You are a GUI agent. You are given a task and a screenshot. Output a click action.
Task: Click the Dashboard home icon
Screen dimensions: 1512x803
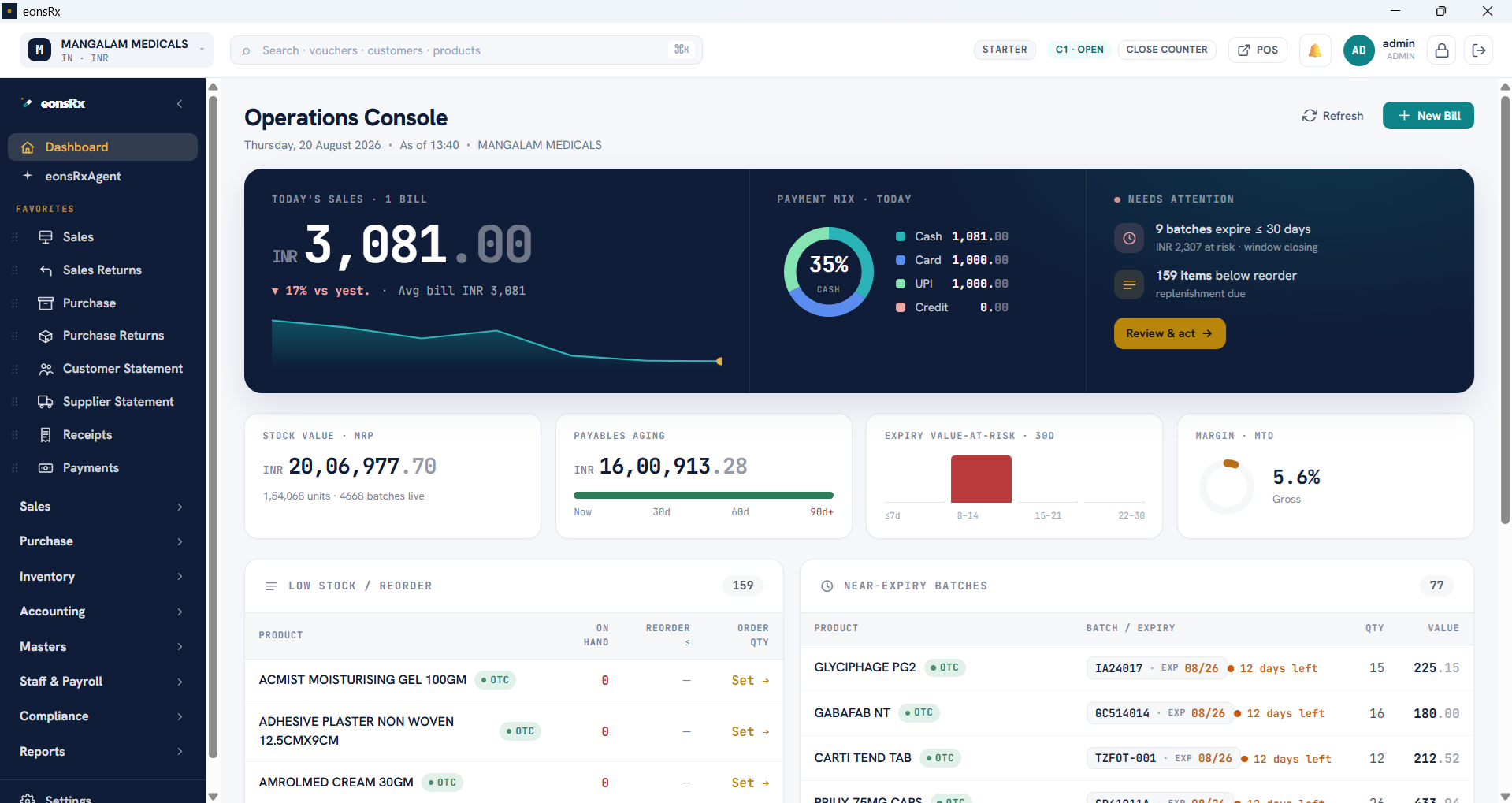[x=28, y=147]
